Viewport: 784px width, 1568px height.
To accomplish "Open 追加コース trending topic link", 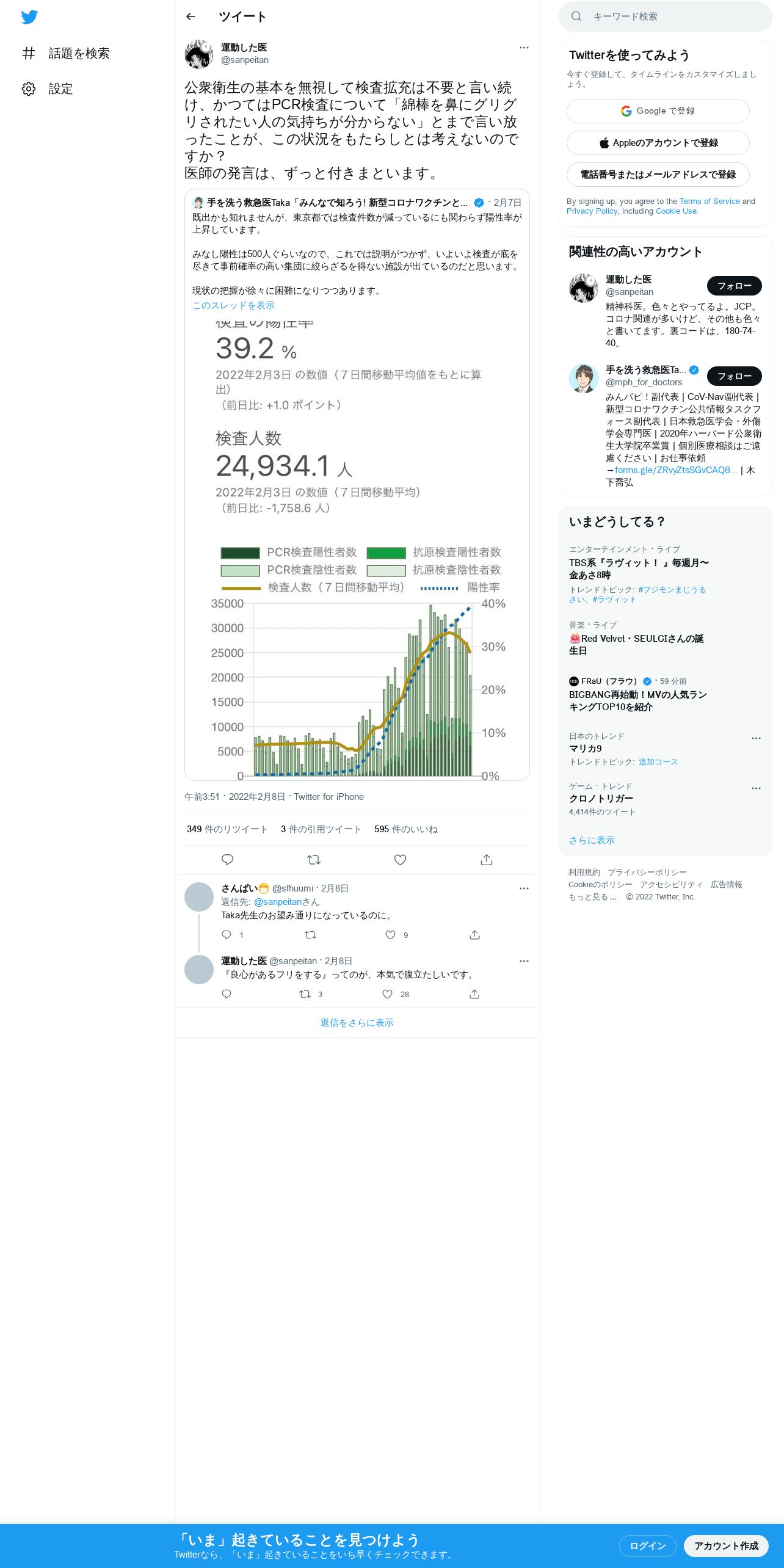I will pos(658,762).
